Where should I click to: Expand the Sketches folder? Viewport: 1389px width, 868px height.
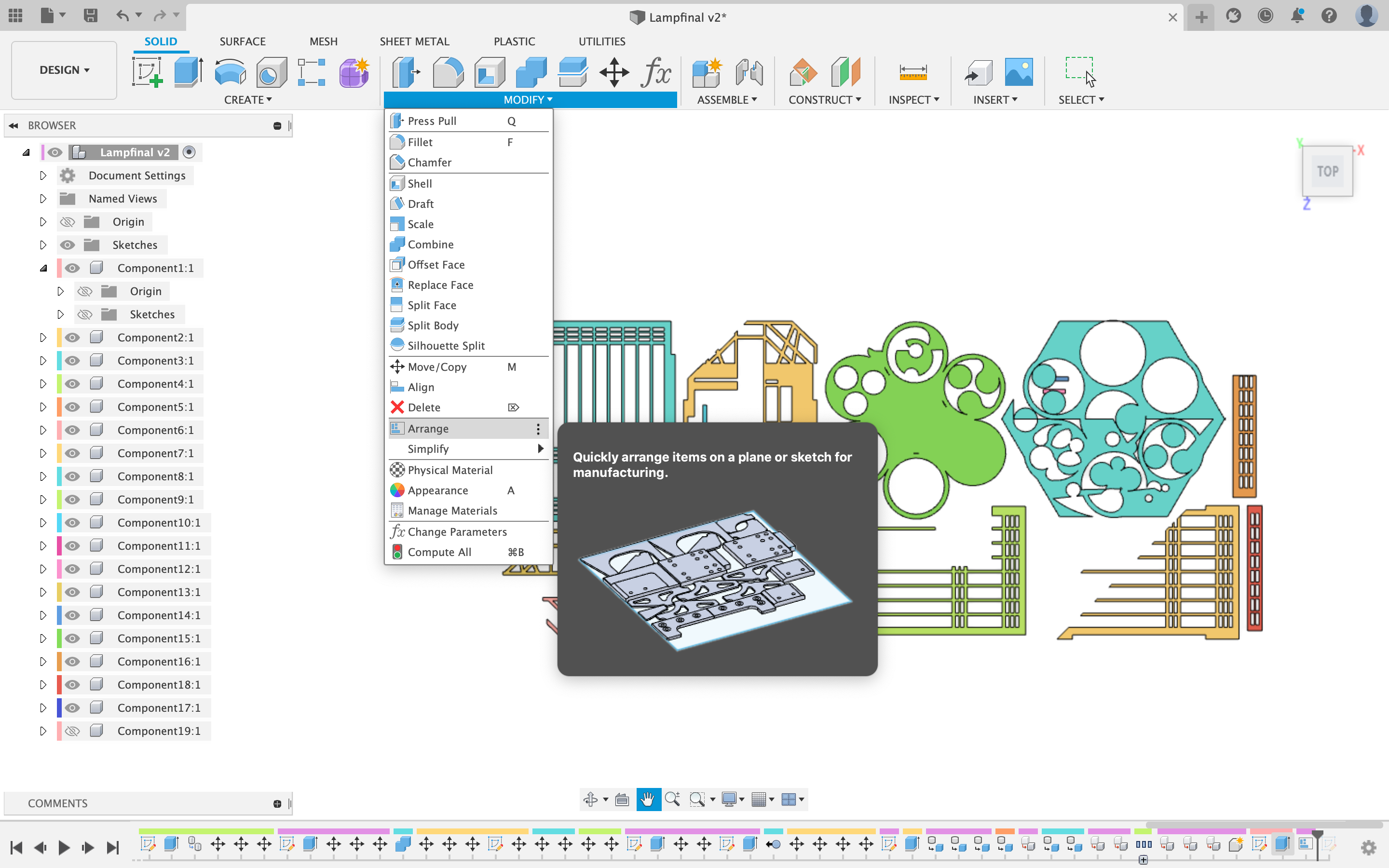[x=43, y=244]
